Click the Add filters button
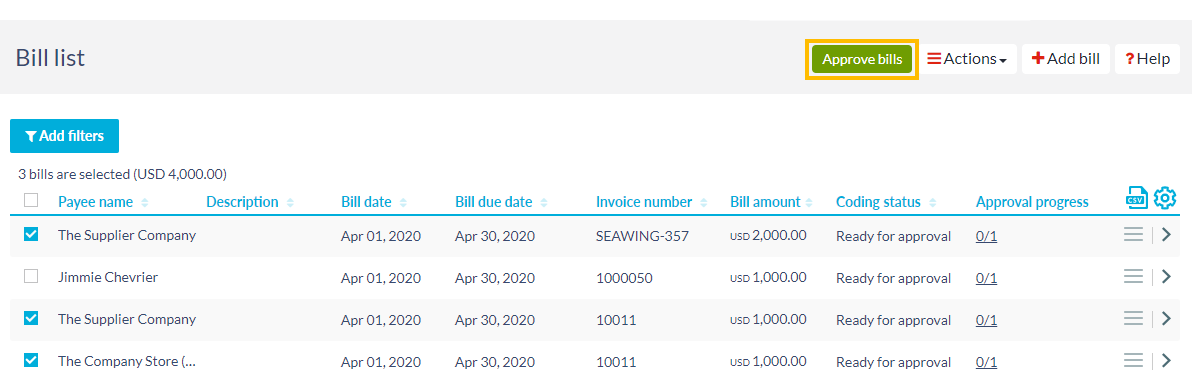Image resolution: width=1192 pixels, height=391 pixels. click(65, 136)
